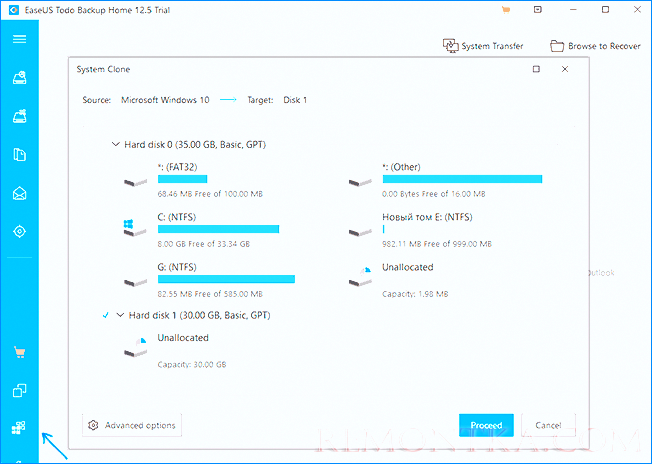652x464 pixels.
Task: Click the 'Capacity: 30.00 GB' text
Action: click(192, 365)
